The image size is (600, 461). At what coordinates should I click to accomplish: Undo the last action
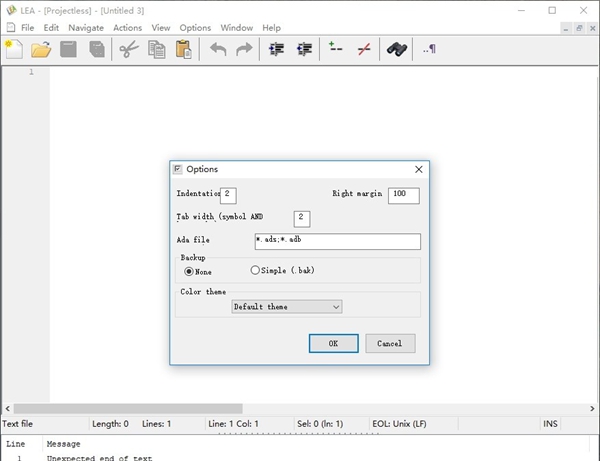coord(218,49)
